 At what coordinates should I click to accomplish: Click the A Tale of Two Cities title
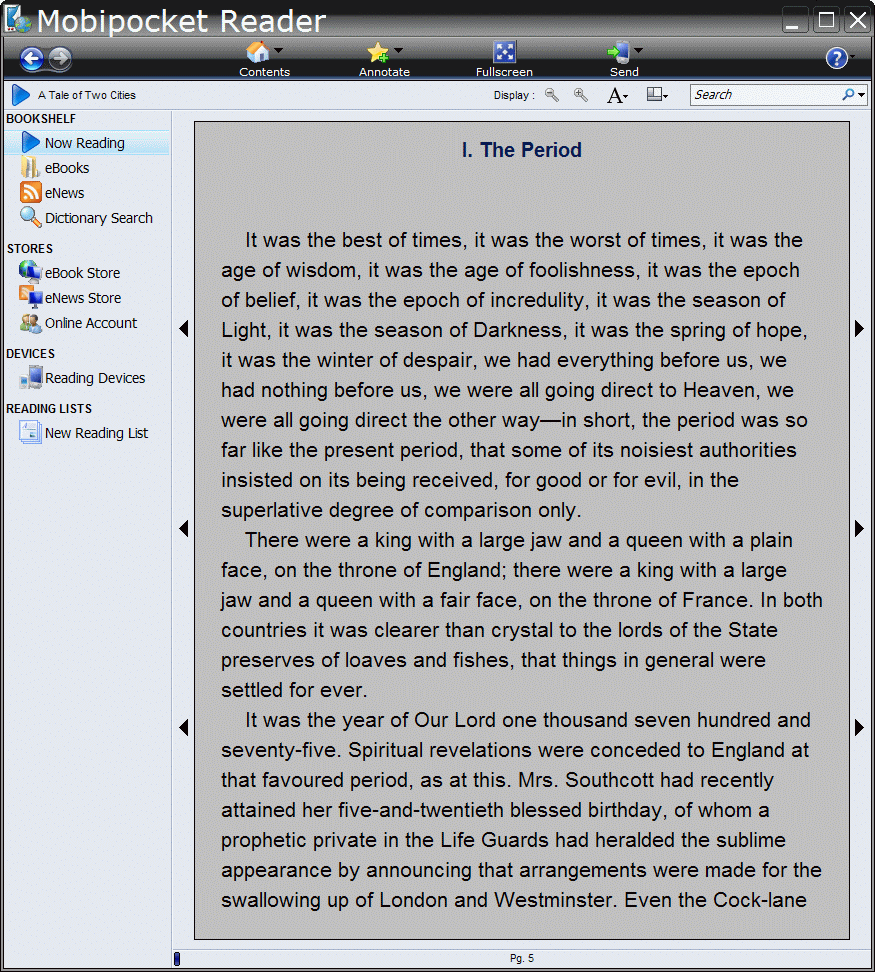click(x=86, y=95)
